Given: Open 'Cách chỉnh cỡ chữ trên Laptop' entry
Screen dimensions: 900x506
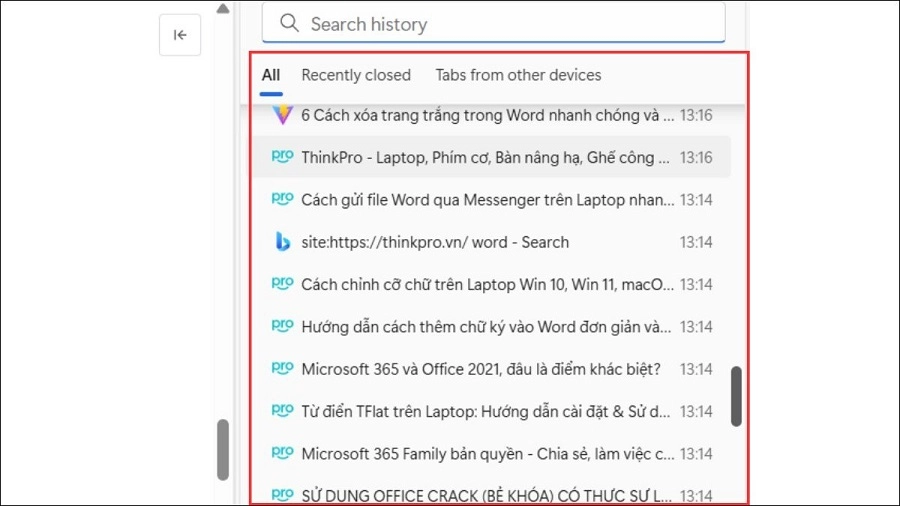Looking at the screenshot, I should click(488, 285).
